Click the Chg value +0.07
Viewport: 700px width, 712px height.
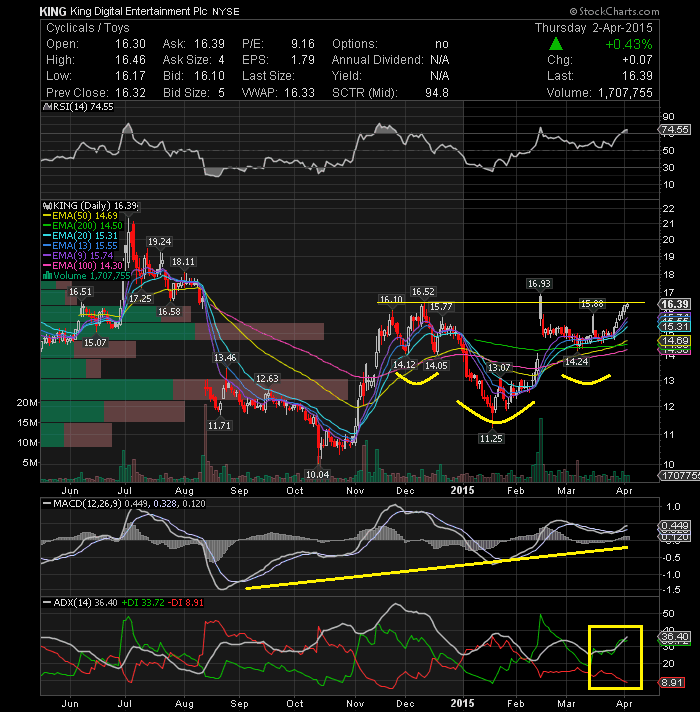pyautogui.click(x=637, y=60)
